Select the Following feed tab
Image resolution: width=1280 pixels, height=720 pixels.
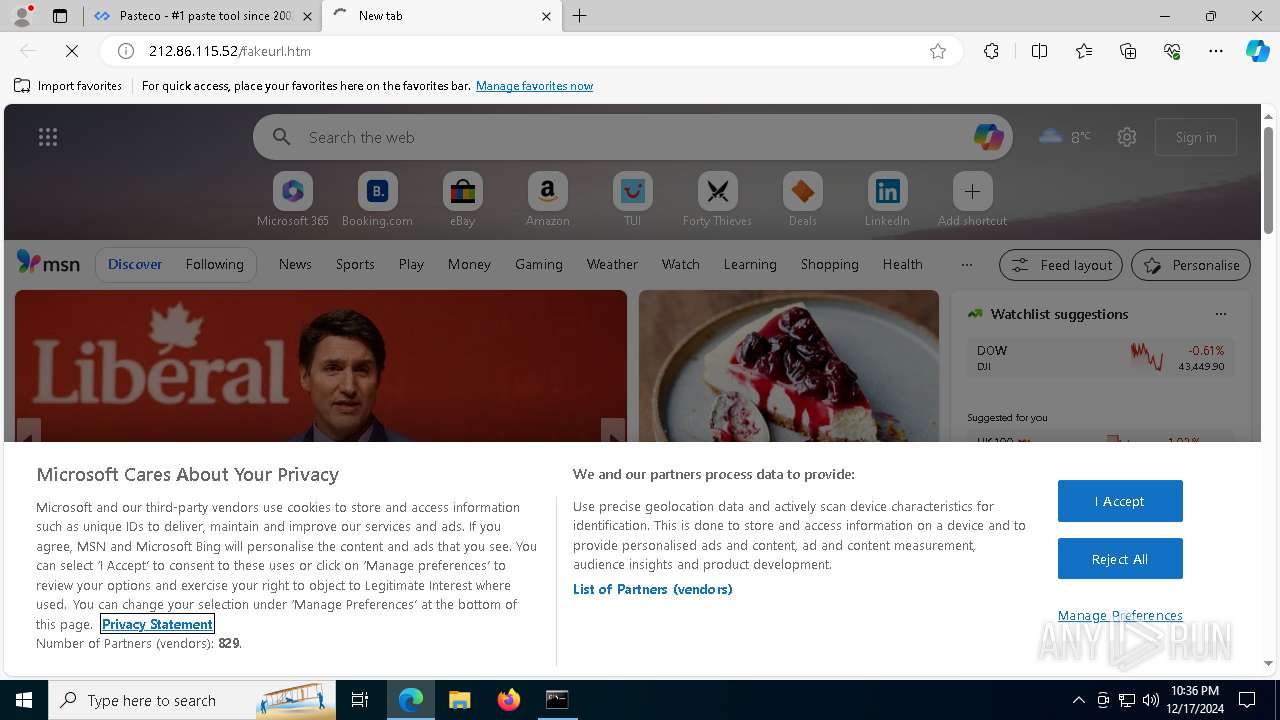coord(214,264)
